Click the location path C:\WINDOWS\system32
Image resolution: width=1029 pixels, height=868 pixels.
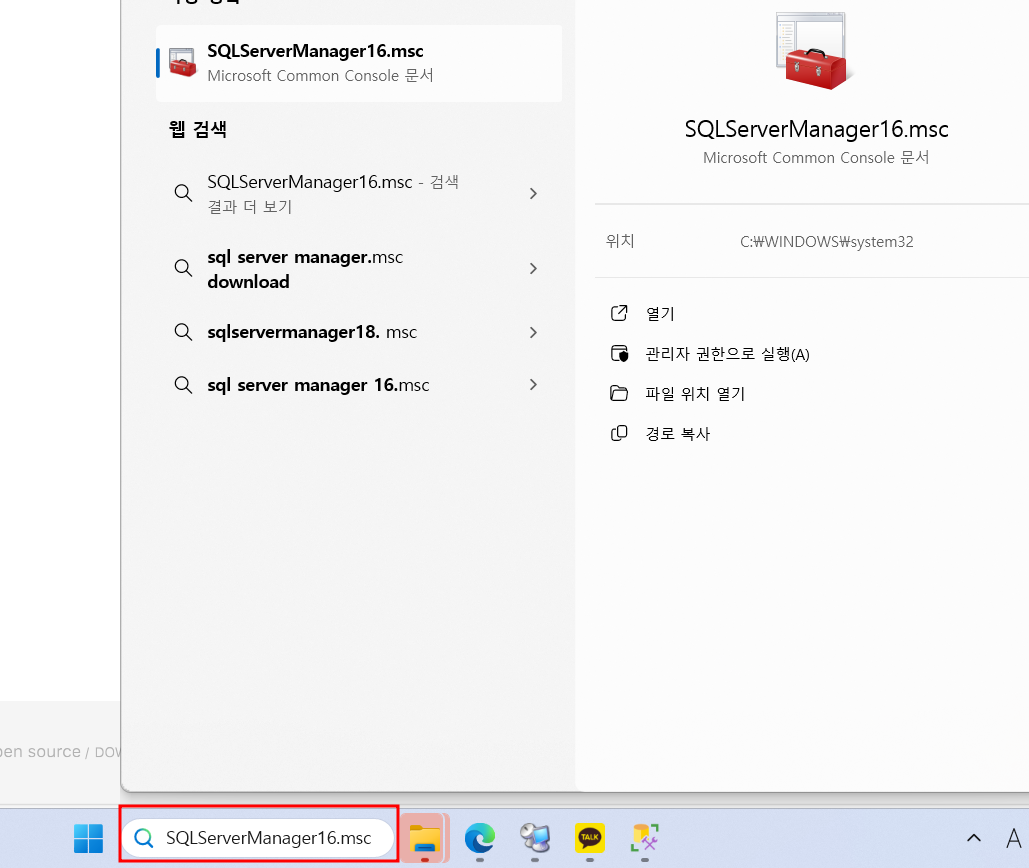click(826, 241)
